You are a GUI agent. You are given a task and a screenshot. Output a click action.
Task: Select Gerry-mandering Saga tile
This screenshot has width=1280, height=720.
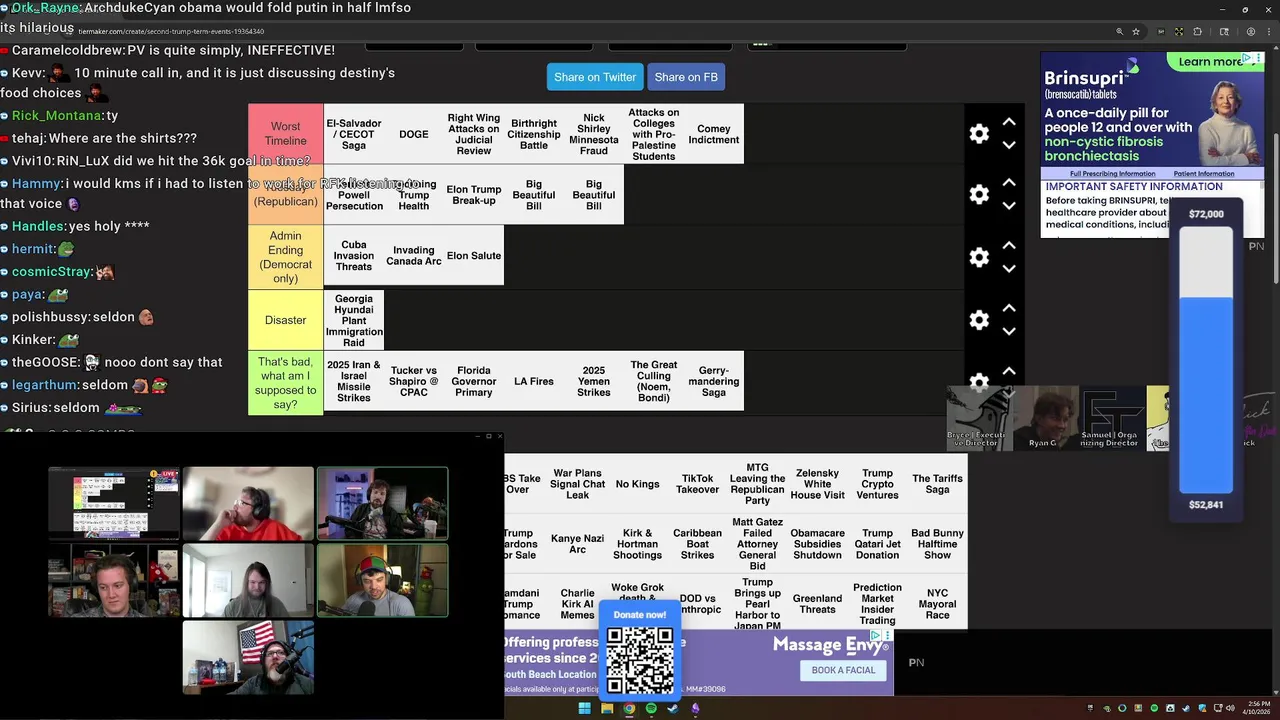pyautogui.click(x=714, y=381)
